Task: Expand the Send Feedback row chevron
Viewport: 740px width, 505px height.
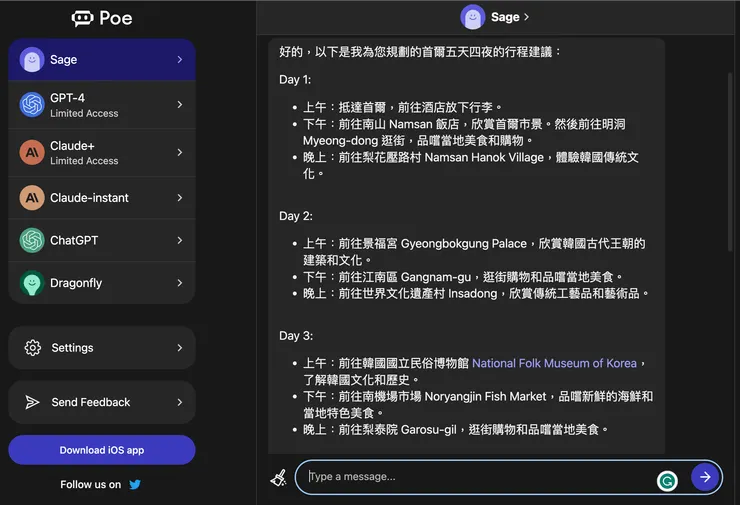Action: tap(179, 402)
